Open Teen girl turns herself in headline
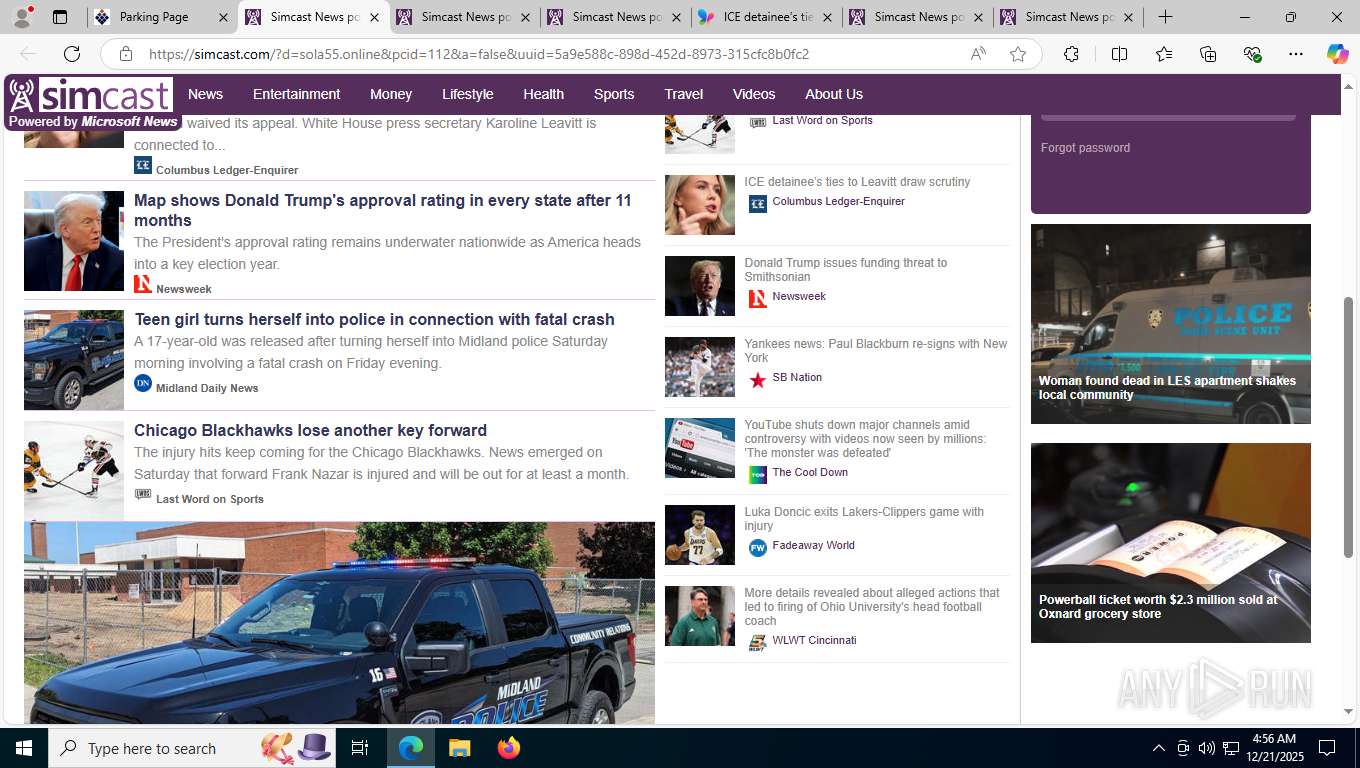1360x768 pixels. (x=374, y=319)
